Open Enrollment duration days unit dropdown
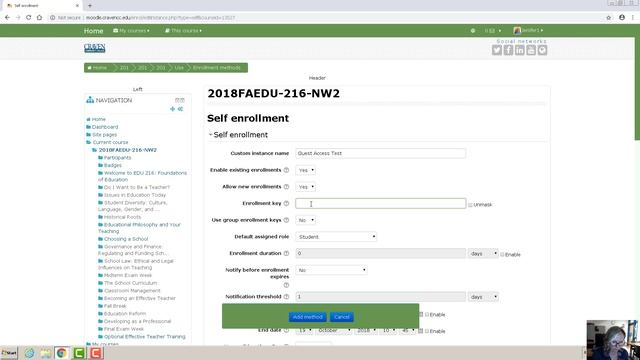This screenshot has height=360, width=640. [483, 253]
